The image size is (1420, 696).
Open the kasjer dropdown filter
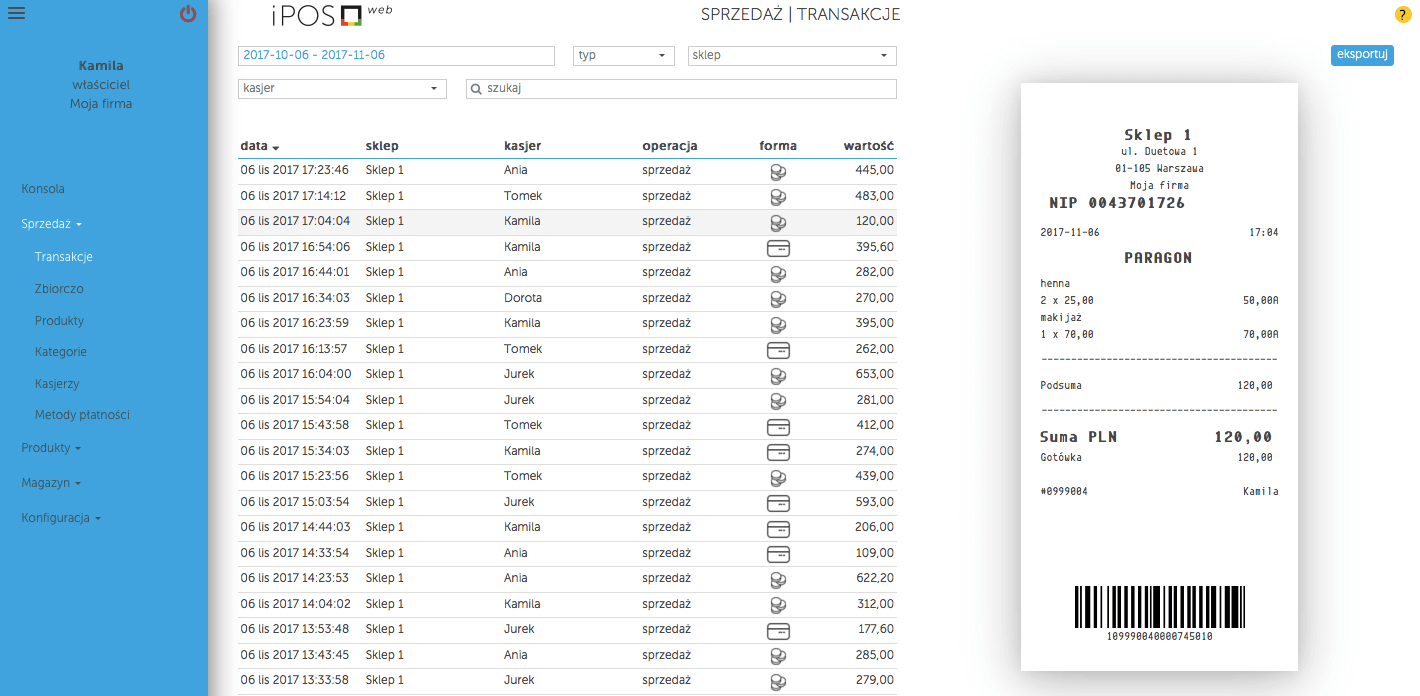pos(342,89)
